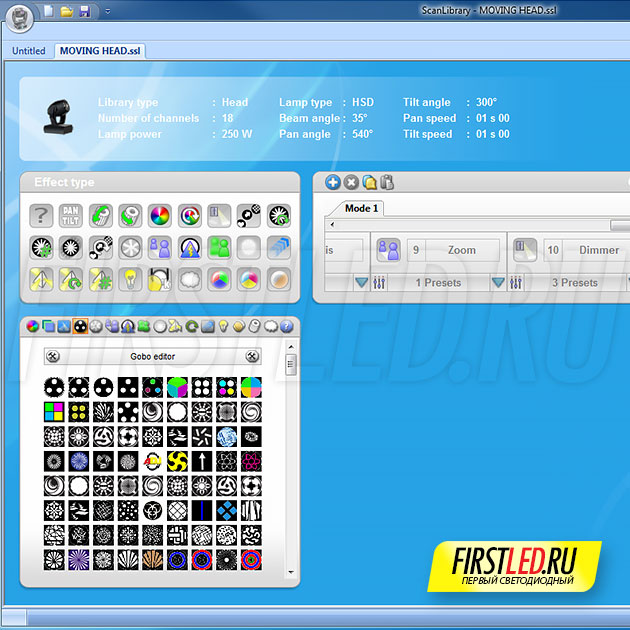Click the Gobo editor button
630x630 pixels.
tap(154, 355)
